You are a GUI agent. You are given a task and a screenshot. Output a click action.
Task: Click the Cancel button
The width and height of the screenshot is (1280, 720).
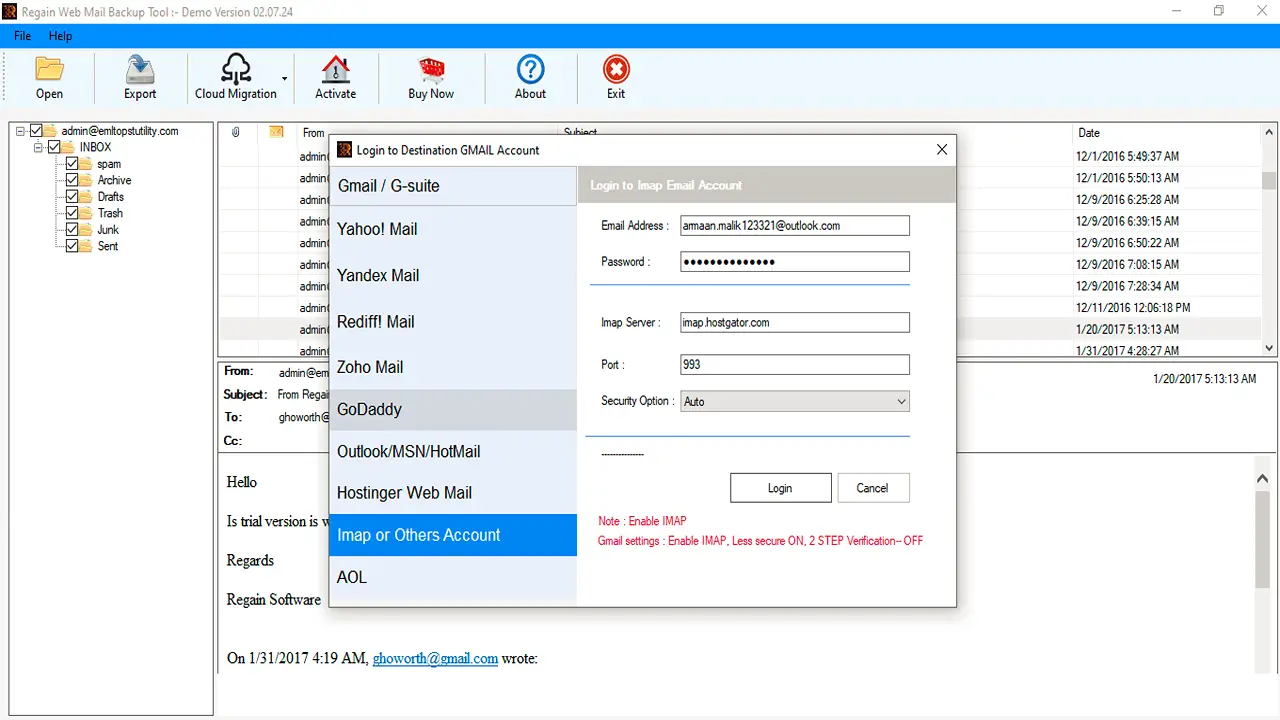(x=872, y=488)
